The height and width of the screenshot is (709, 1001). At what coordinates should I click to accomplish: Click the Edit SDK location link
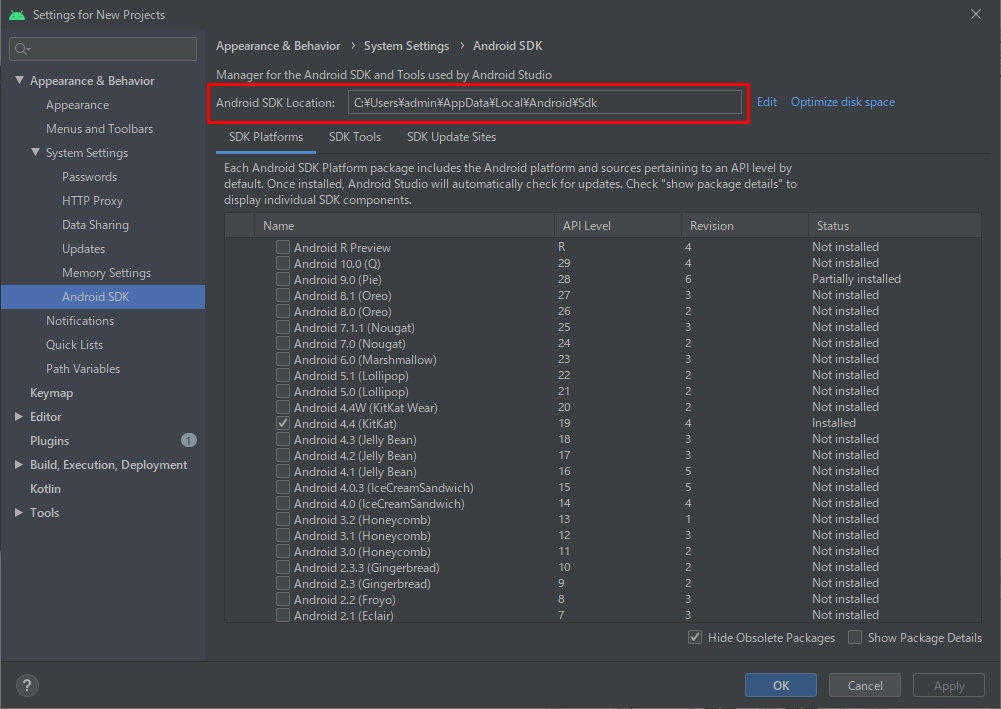tap(767, 102)
